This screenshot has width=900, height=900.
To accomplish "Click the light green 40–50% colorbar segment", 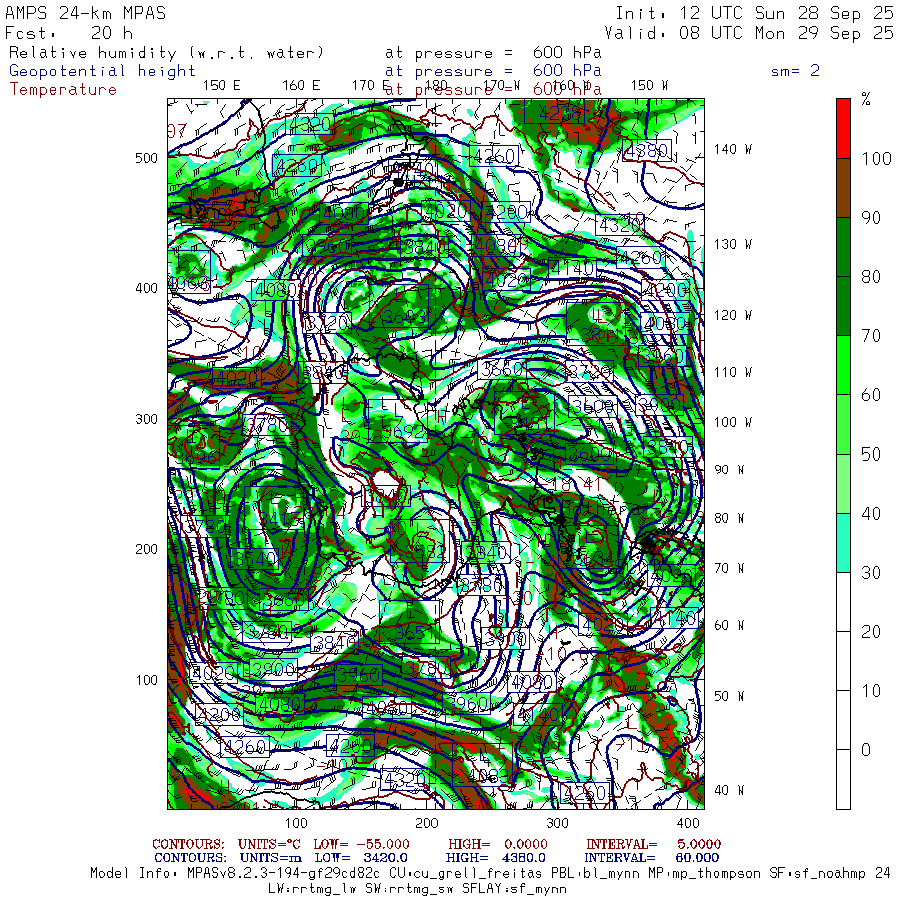I will pyautogui.click(x=843, y=484).
